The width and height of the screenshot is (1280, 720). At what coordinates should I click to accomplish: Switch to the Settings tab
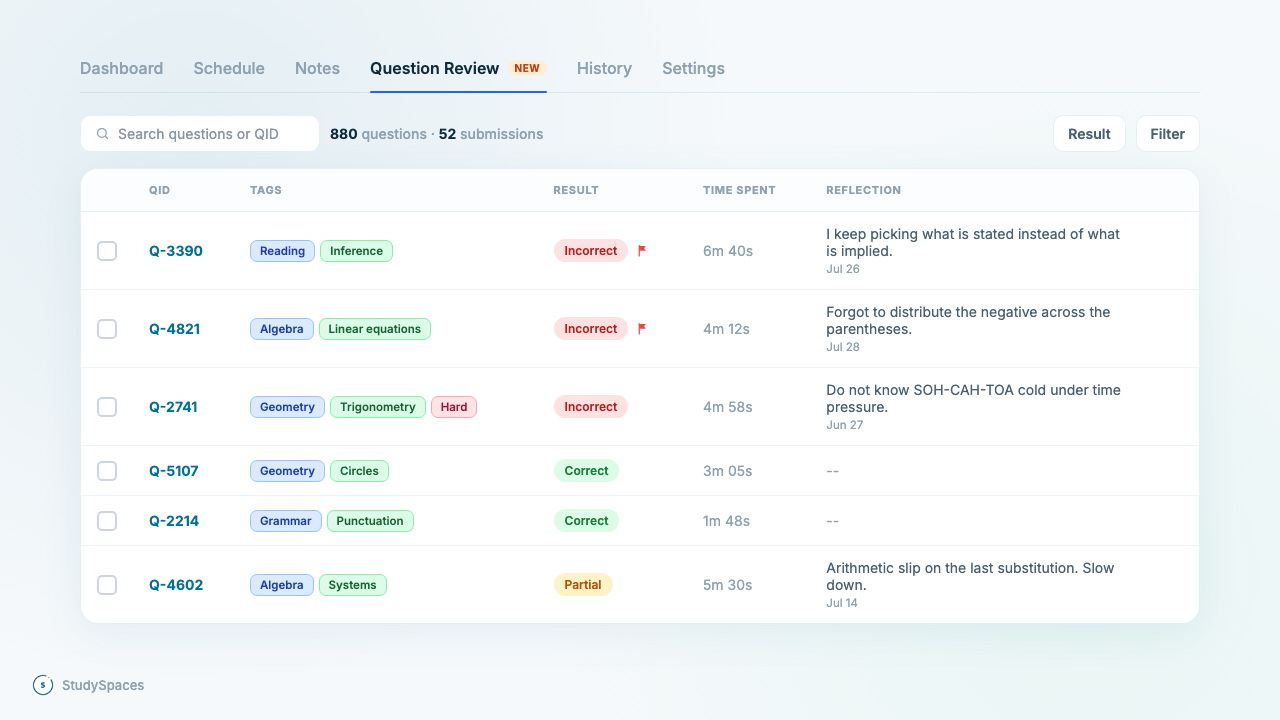tap(693, 68)
